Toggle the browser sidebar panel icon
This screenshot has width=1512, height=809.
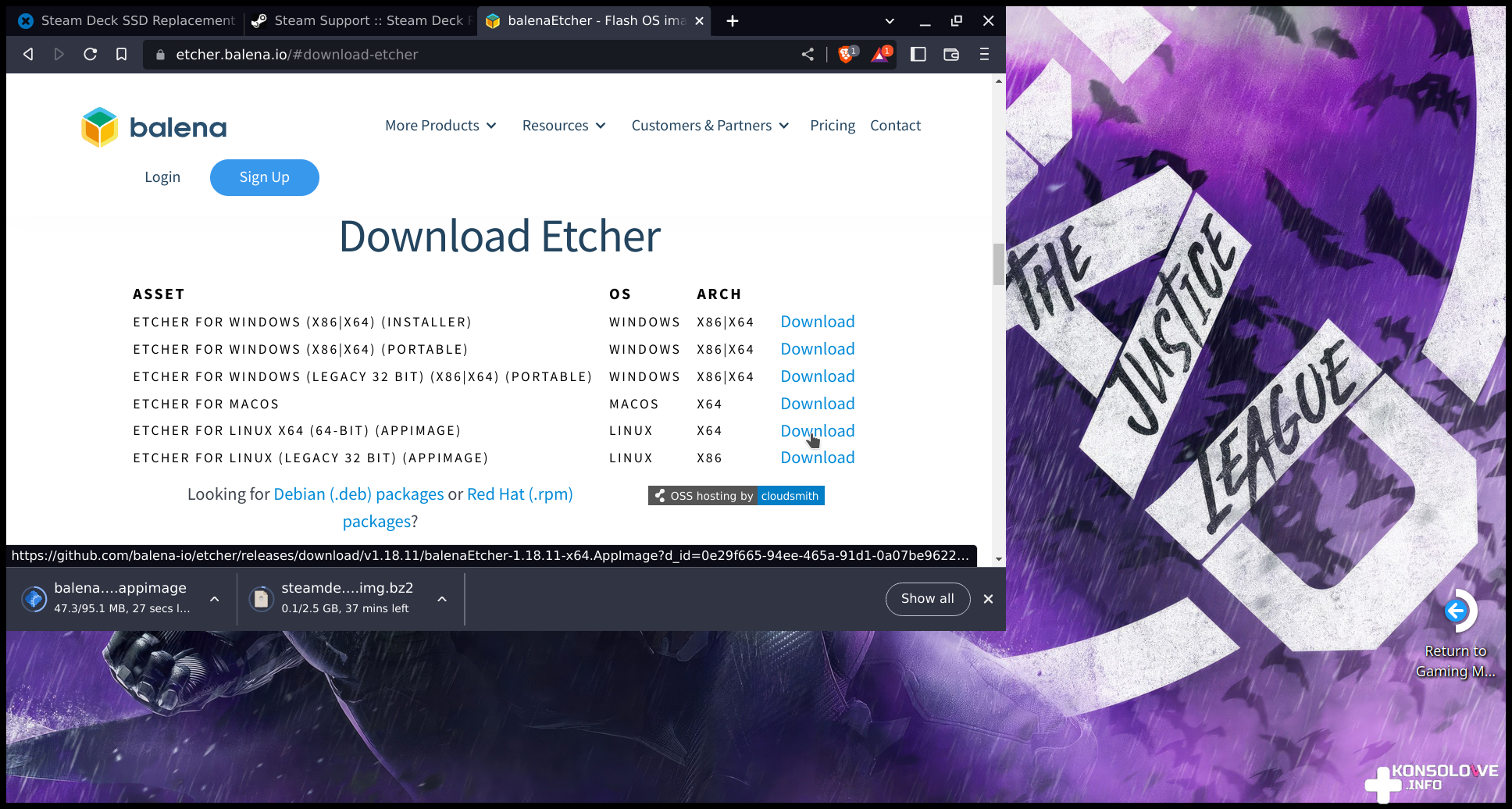pos(918,54)
